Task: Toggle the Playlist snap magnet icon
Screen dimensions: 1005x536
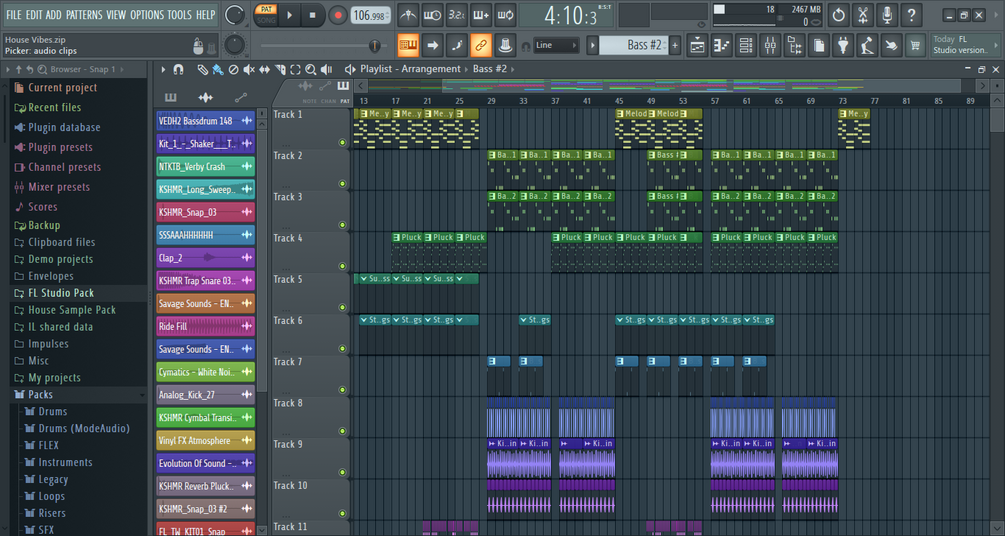Action: point(178,69)
